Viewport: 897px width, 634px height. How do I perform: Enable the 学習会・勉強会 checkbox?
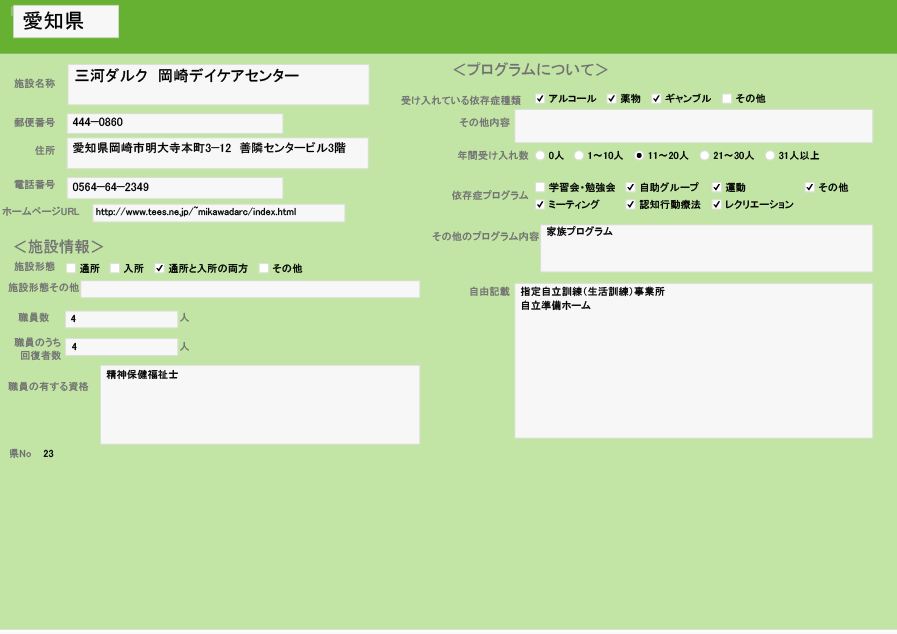coord(540,188)
